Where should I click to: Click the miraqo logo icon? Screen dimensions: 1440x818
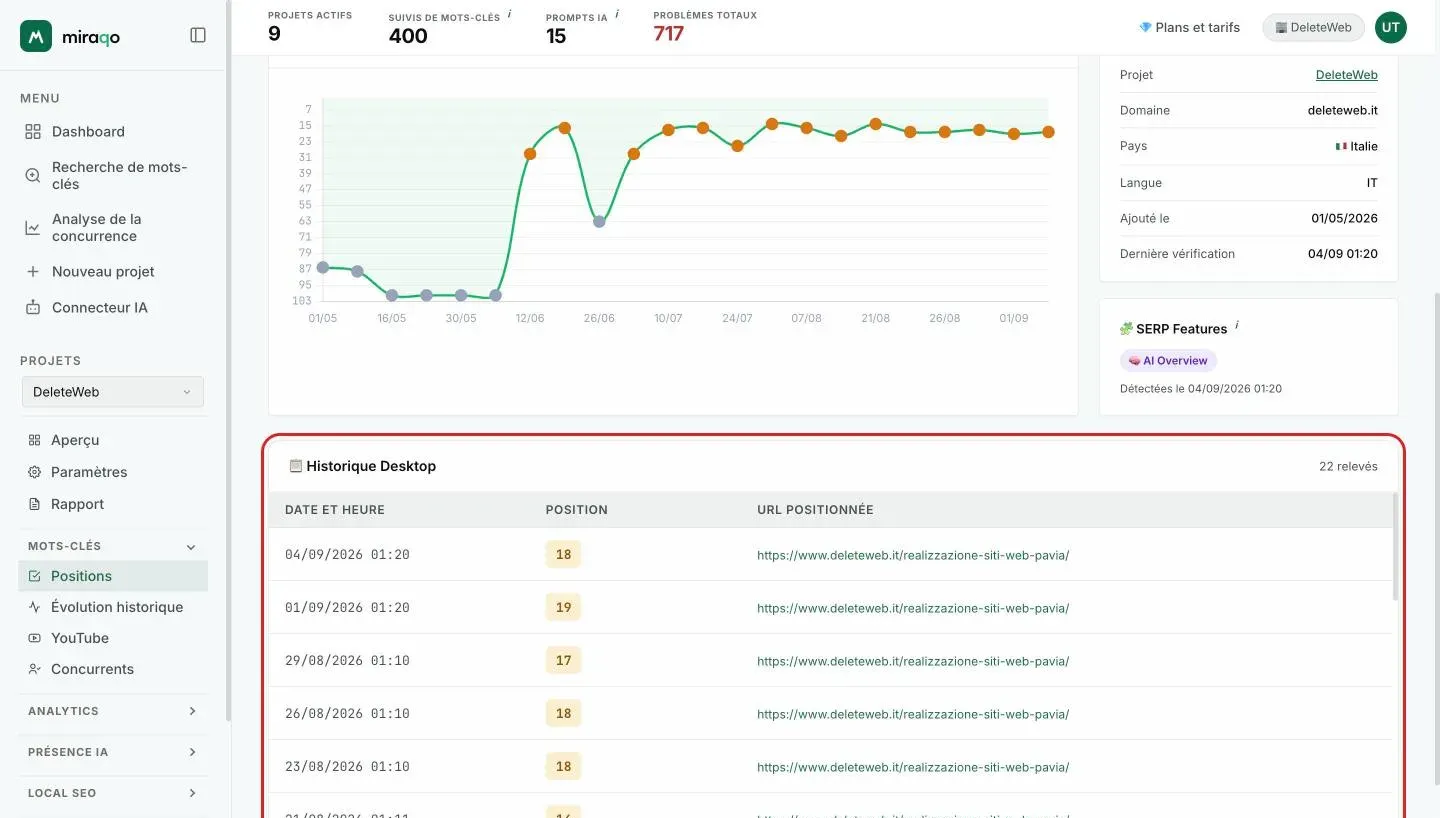click(x=36, y=36)
